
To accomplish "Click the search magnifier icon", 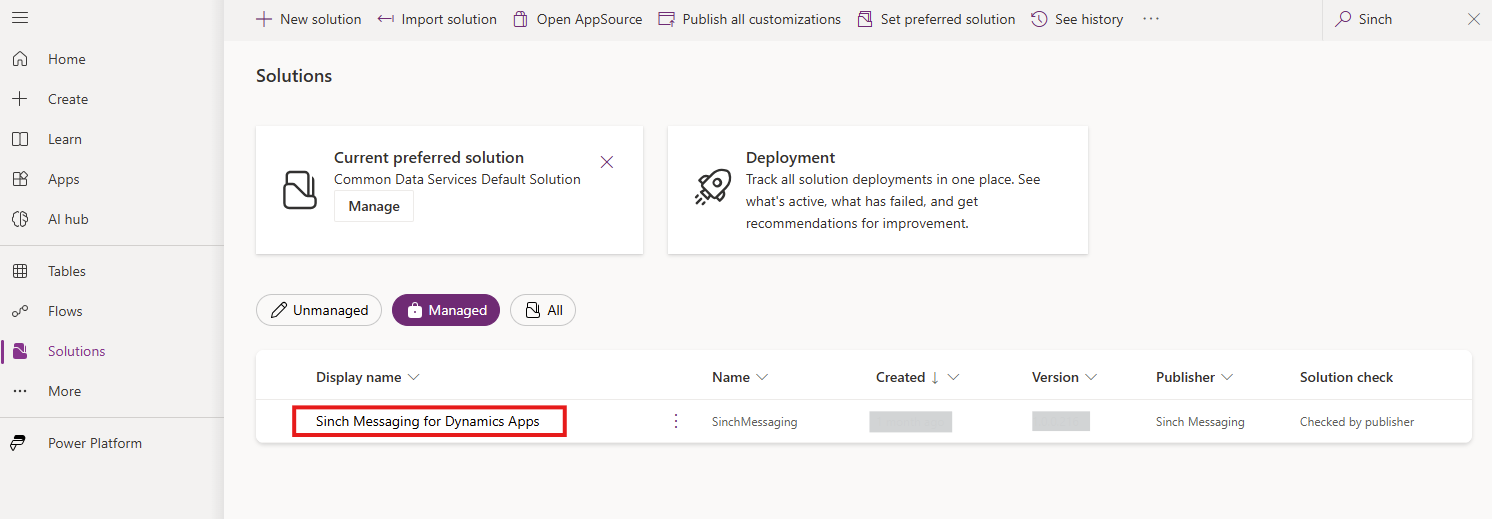I will tap(1343, 19).
